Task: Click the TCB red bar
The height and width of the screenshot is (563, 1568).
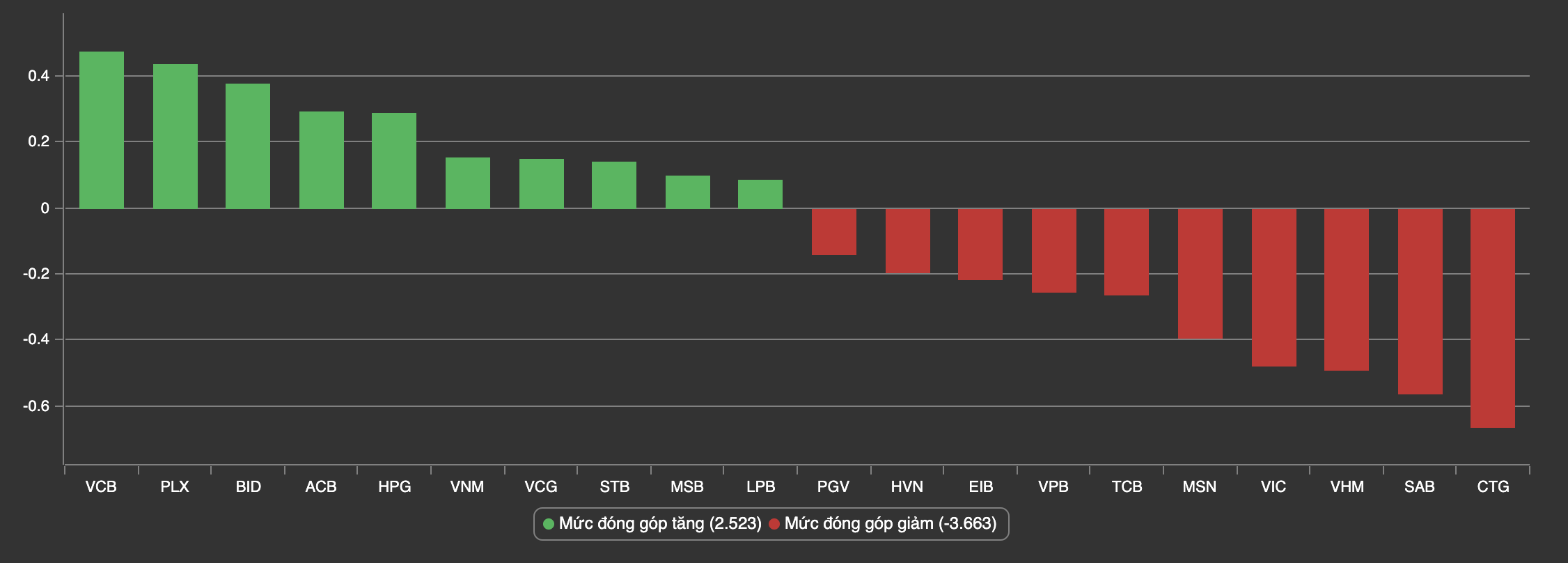Action: 1127,252
